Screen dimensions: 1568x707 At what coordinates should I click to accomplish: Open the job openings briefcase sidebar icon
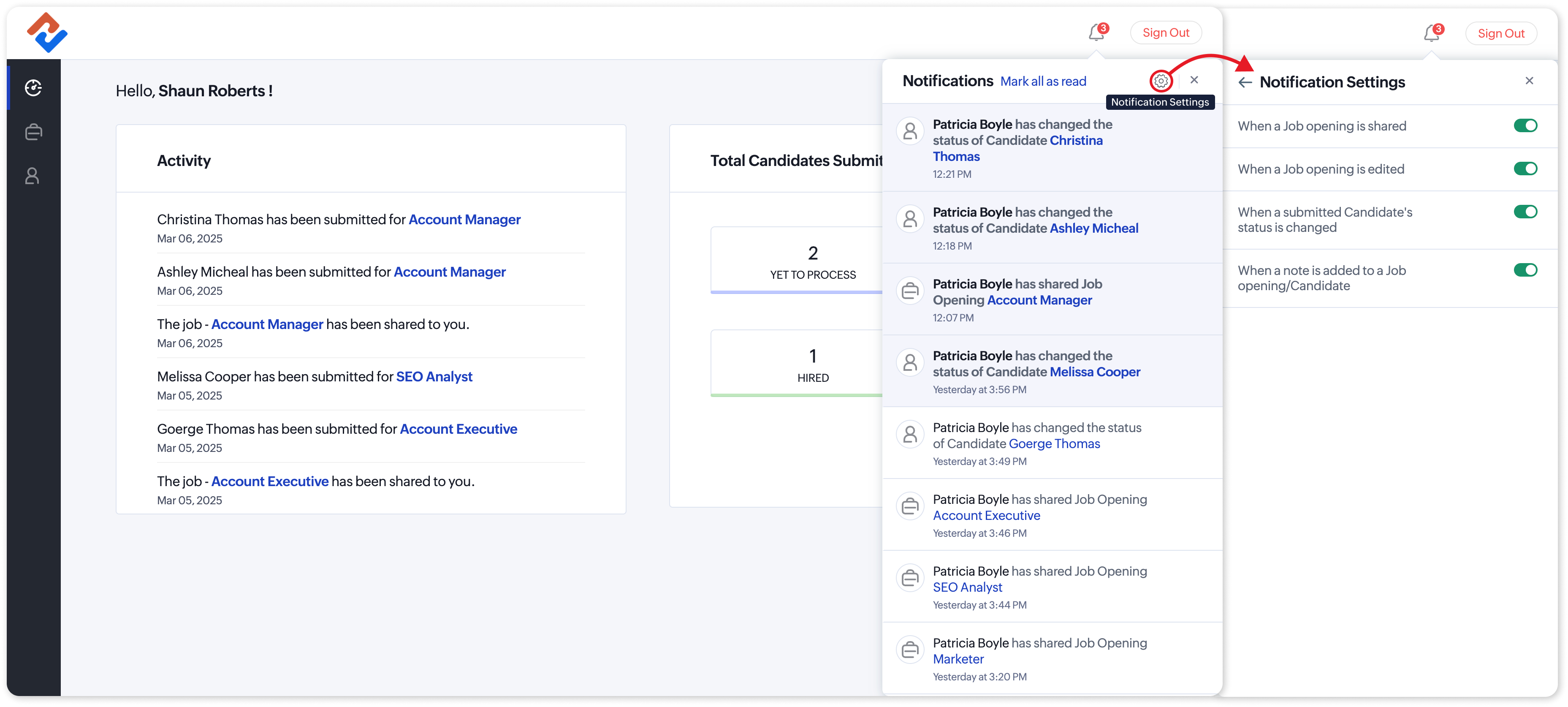33,131
